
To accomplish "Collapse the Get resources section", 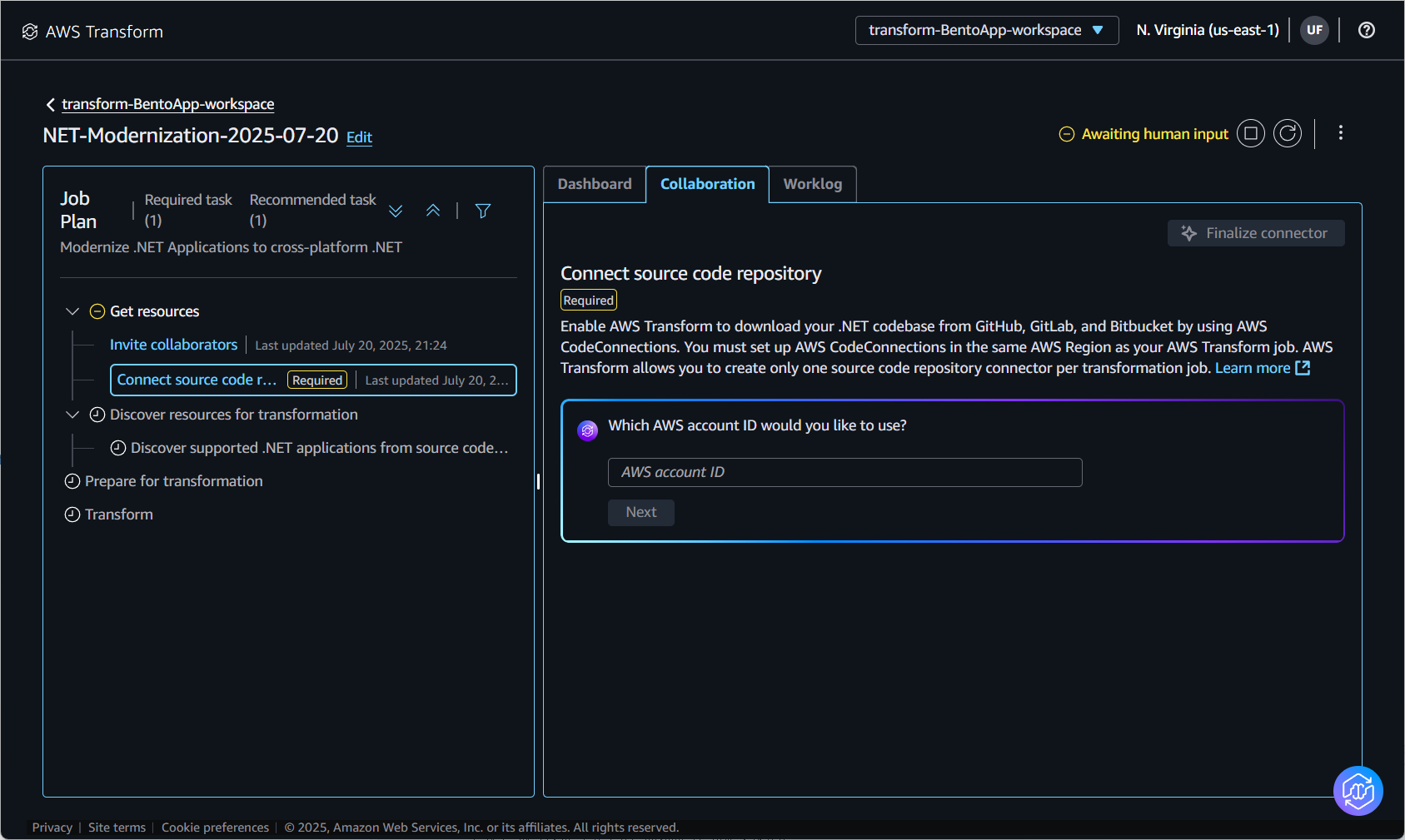I will 72,311.
